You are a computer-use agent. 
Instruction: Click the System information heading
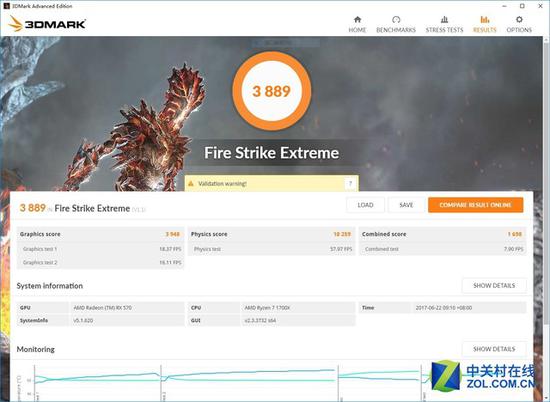(x=50, y=286)
